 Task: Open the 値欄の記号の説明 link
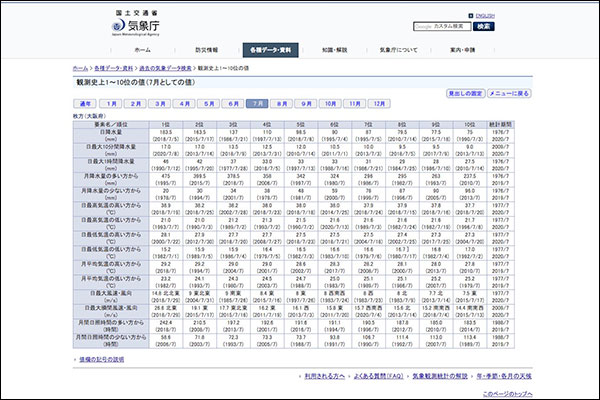tap(101, 357)
